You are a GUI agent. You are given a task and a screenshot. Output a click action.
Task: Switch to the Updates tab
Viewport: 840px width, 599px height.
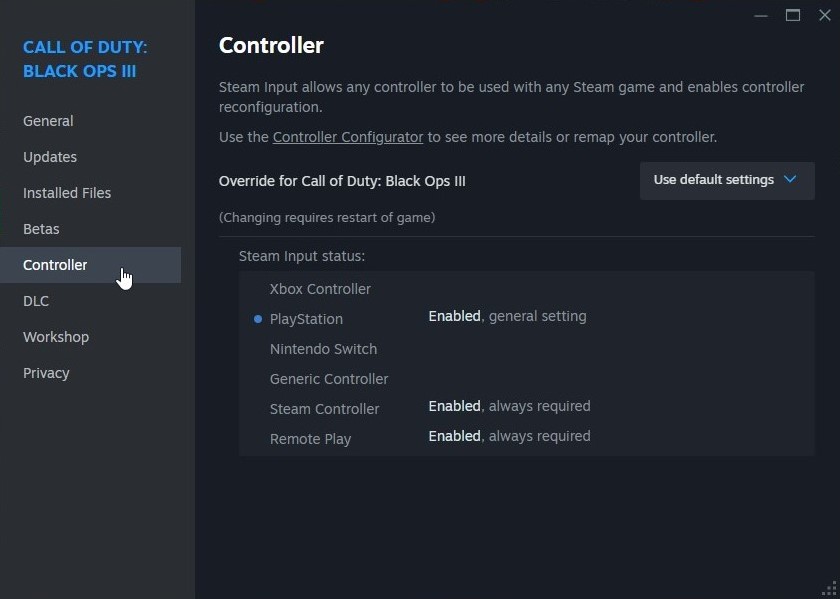coord(50,157)
